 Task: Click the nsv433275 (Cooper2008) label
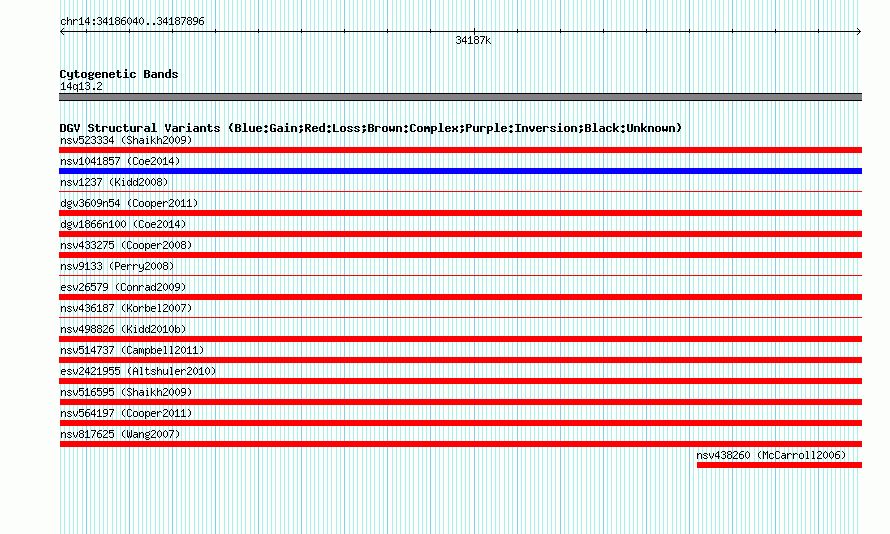point(126,245)
